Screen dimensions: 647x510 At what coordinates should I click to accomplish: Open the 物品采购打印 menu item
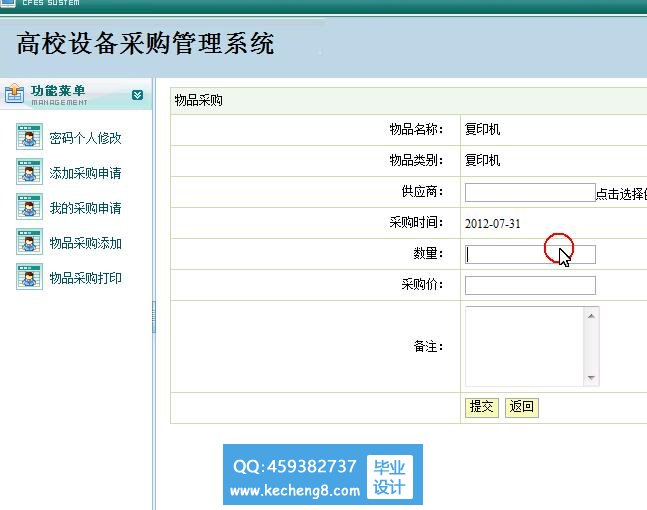pos(85,278)
